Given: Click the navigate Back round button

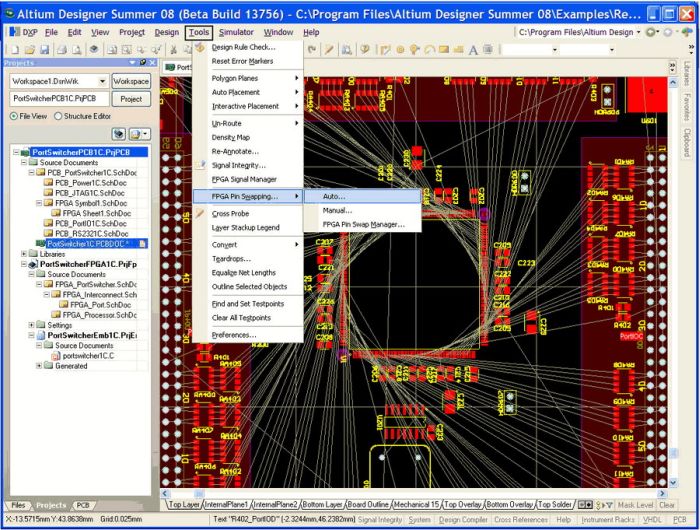Looking at the screenshot, I should pyautogui.click(x=651, y=32).
